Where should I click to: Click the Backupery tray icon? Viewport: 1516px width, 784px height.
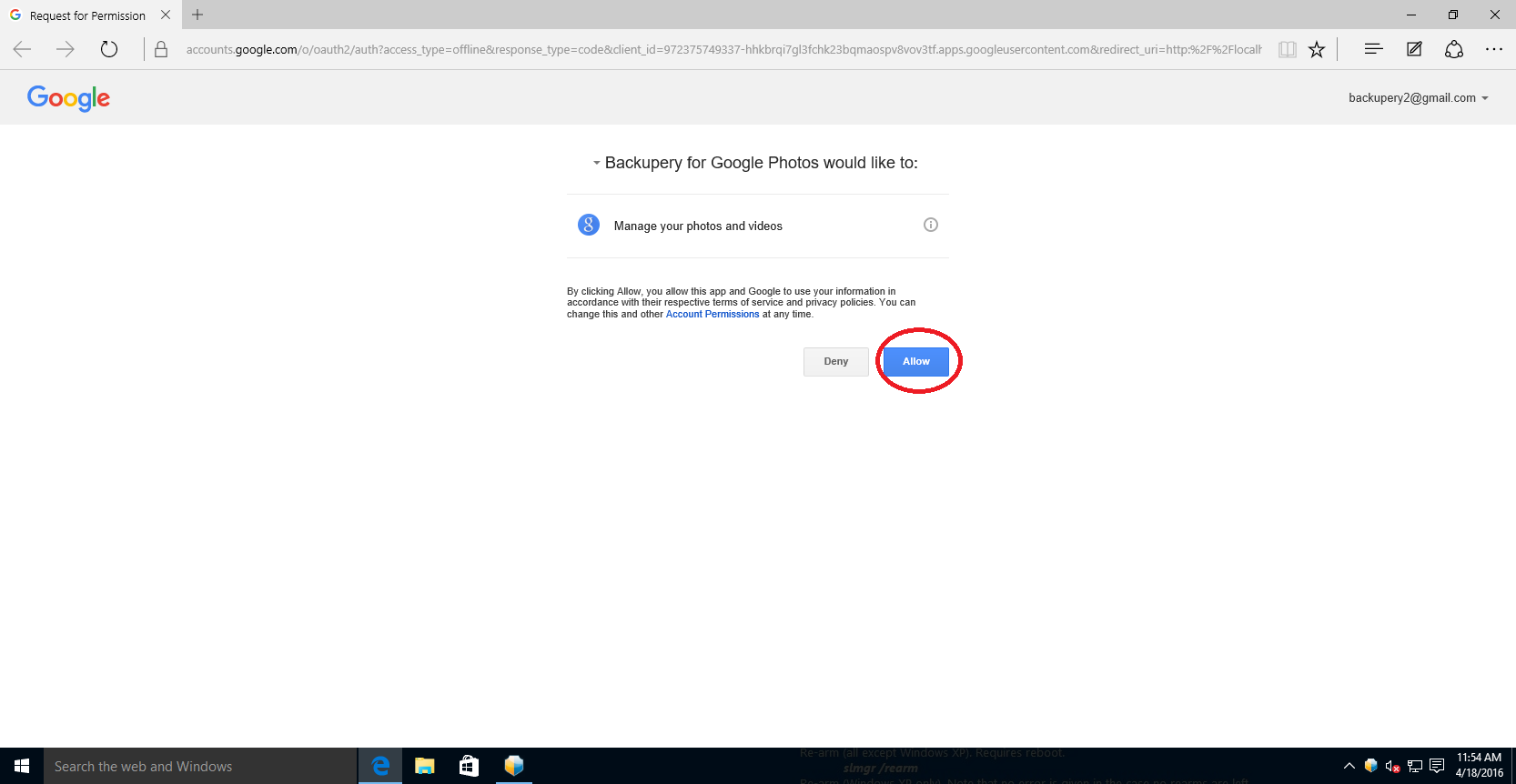click(1370, 766)
